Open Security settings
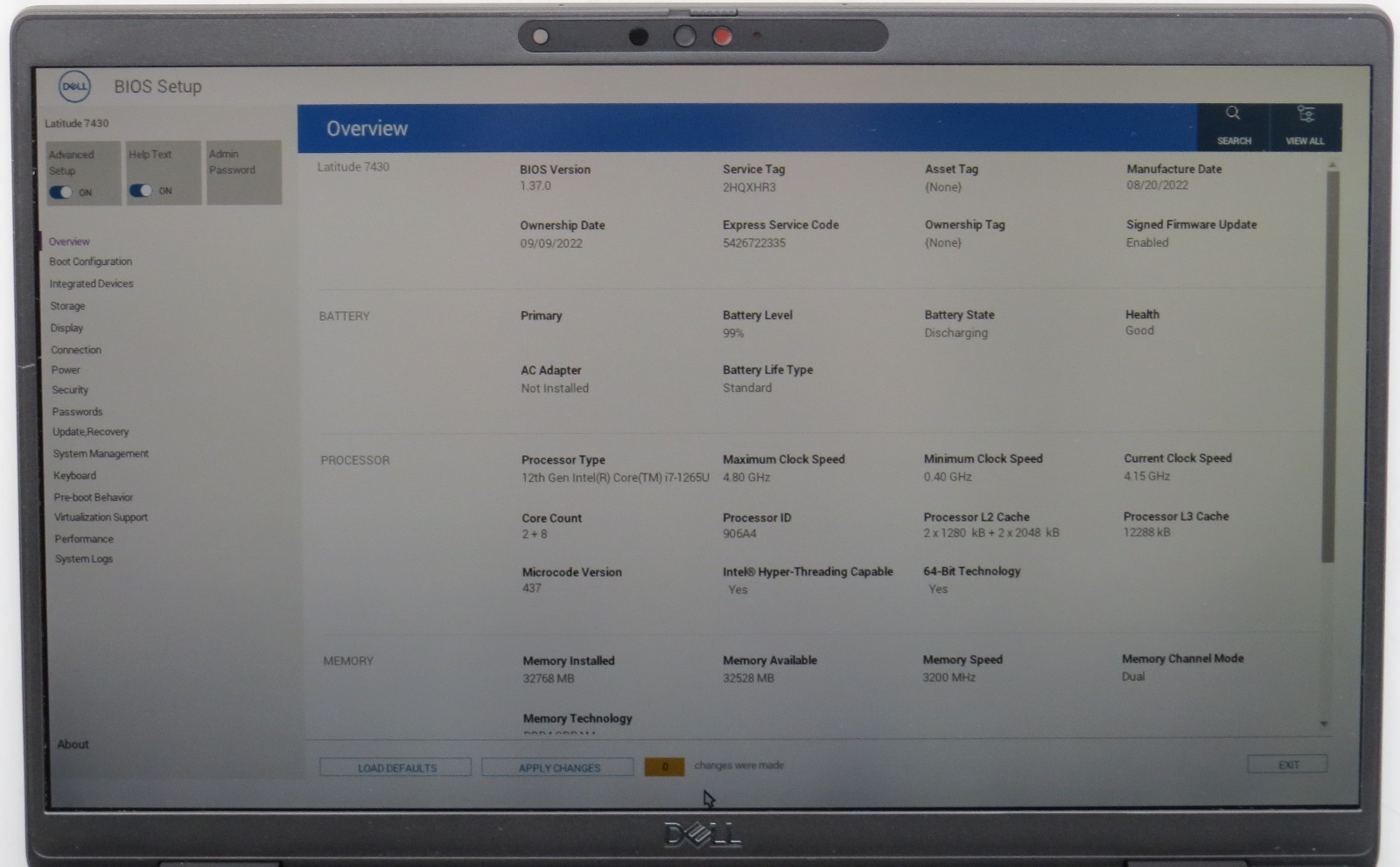1400x867 pixels. tap(70, 390)
